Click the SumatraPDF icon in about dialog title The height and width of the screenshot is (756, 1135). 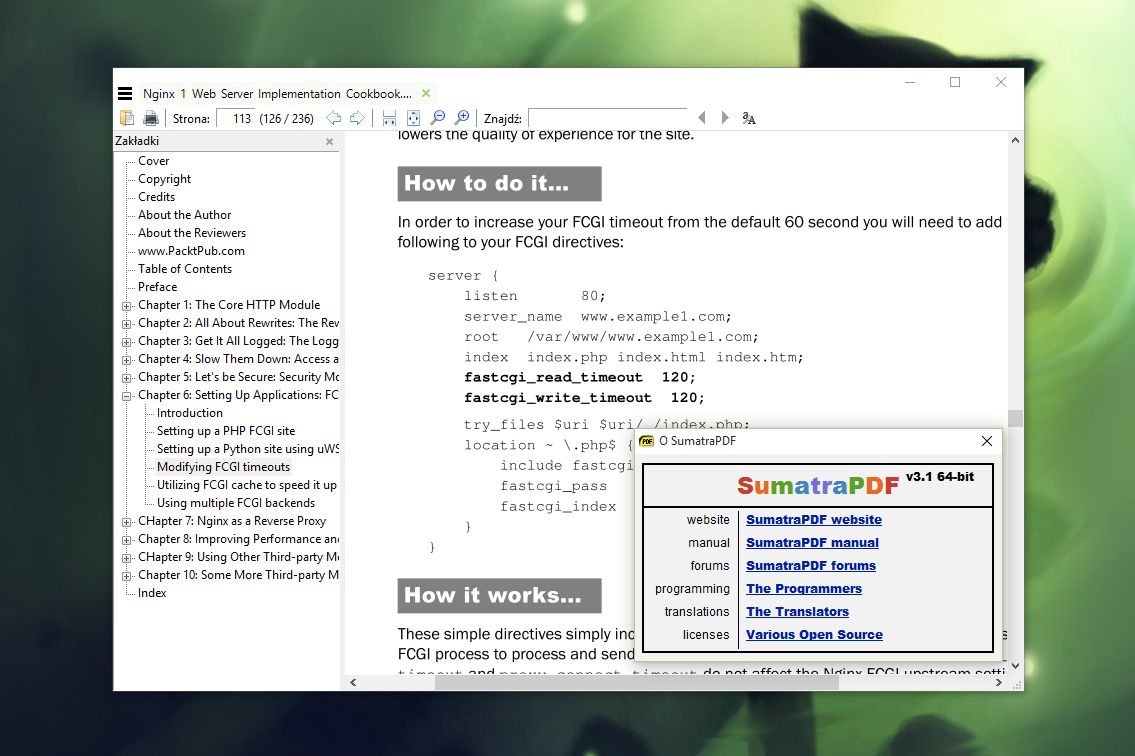click(x=646, y=441)
